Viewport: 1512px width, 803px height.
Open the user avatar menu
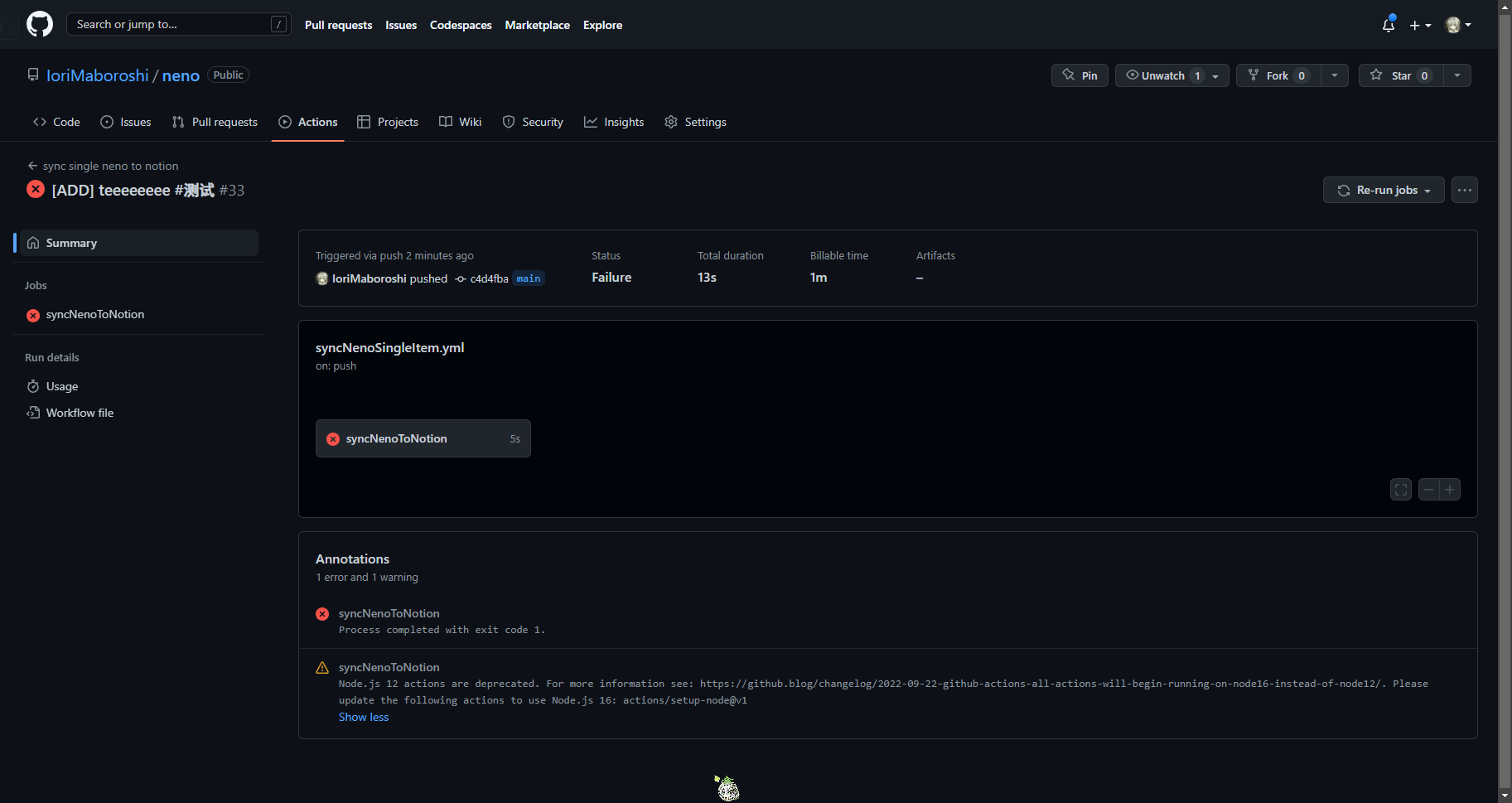click(x=1458, y=25)
